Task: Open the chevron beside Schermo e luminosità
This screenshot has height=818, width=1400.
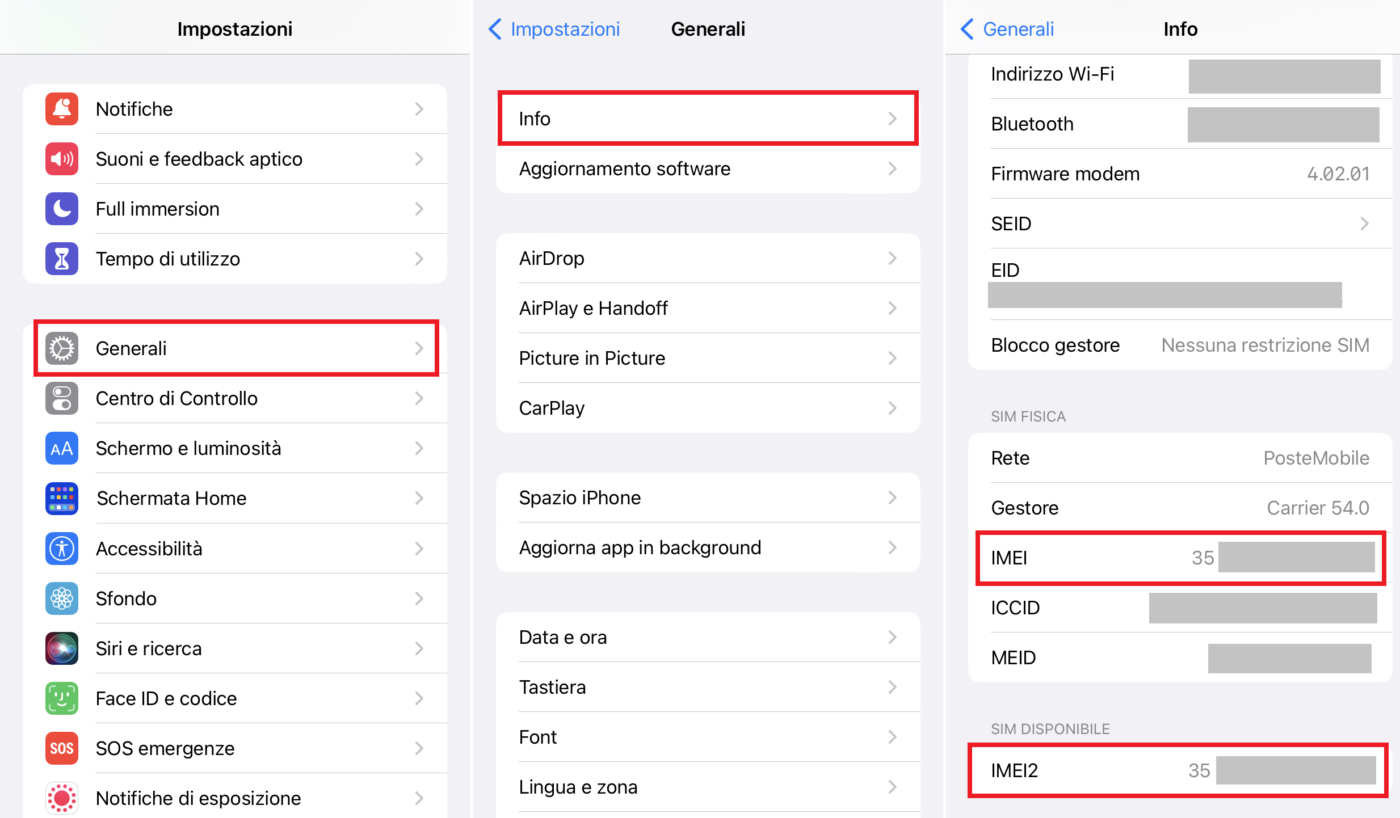Action: point(419,448)
